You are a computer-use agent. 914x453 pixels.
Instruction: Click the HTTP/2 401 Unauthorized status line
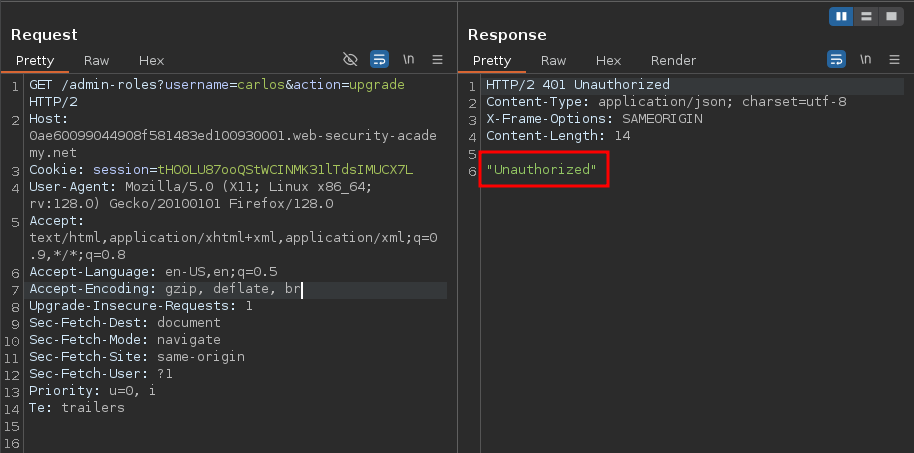[x=577, y=85]
